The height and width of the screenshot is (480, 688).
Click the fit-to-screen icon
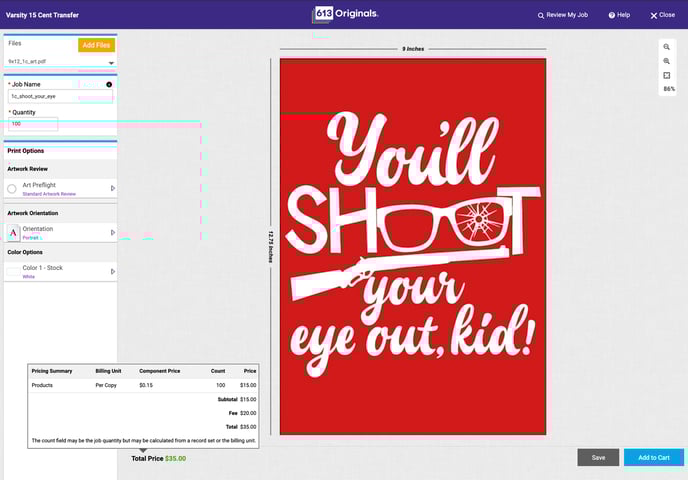pos(666,75)
